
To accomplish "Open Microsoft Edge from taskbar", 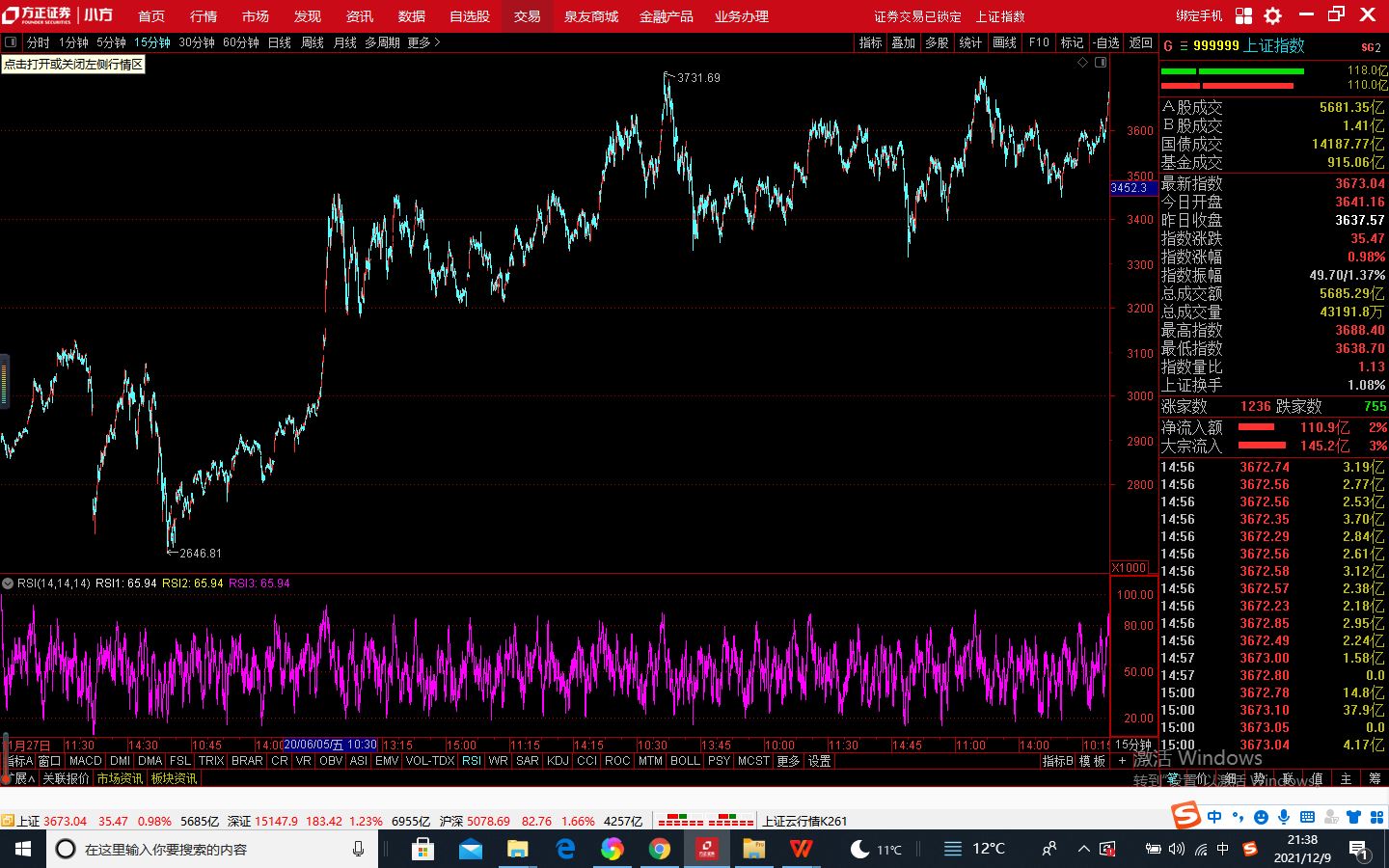I will 565,849.
